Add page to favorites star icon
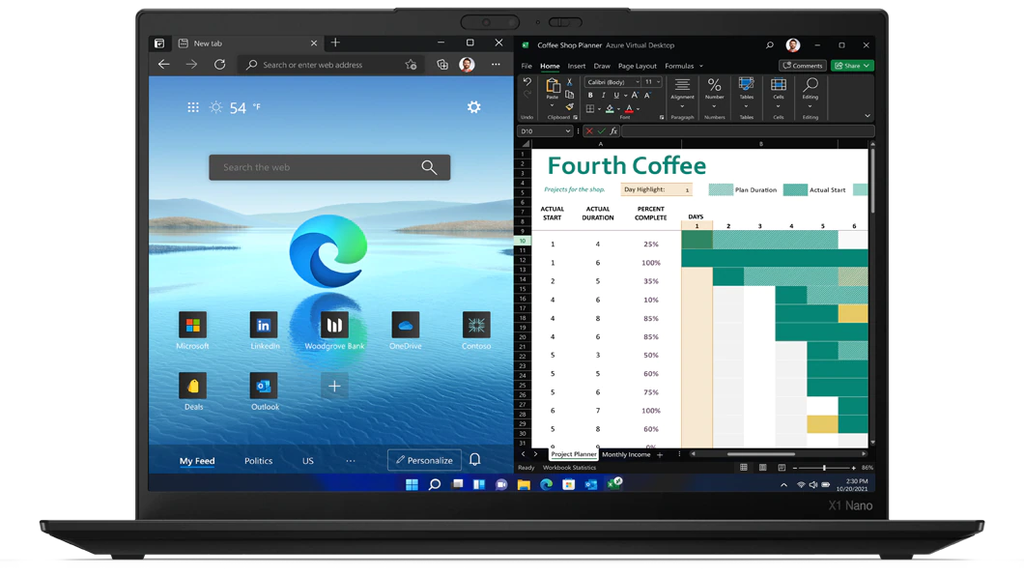1024x576 pixels. pyautogui.click(x=410, y=65)
